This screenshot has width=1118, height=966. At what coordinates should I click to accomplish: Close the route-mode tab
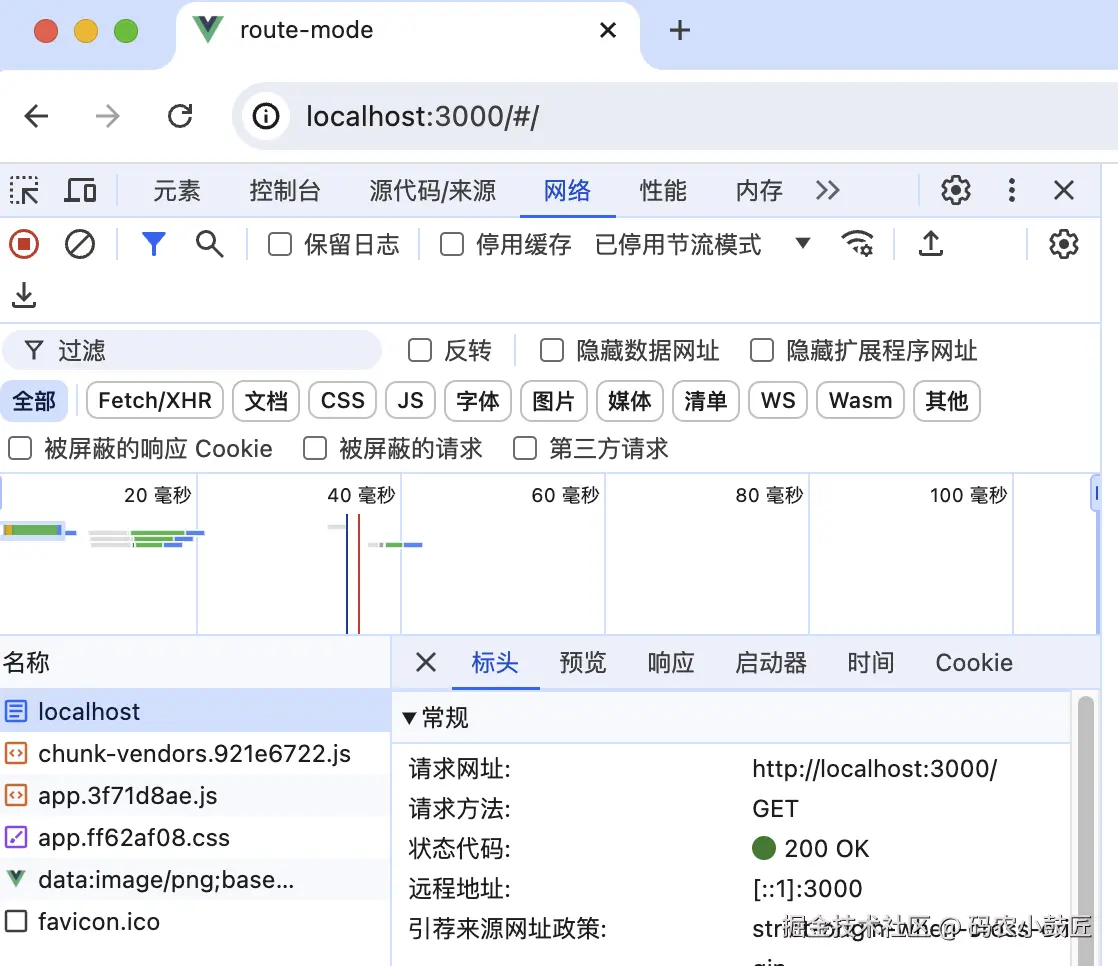click(x=607, y=31)
